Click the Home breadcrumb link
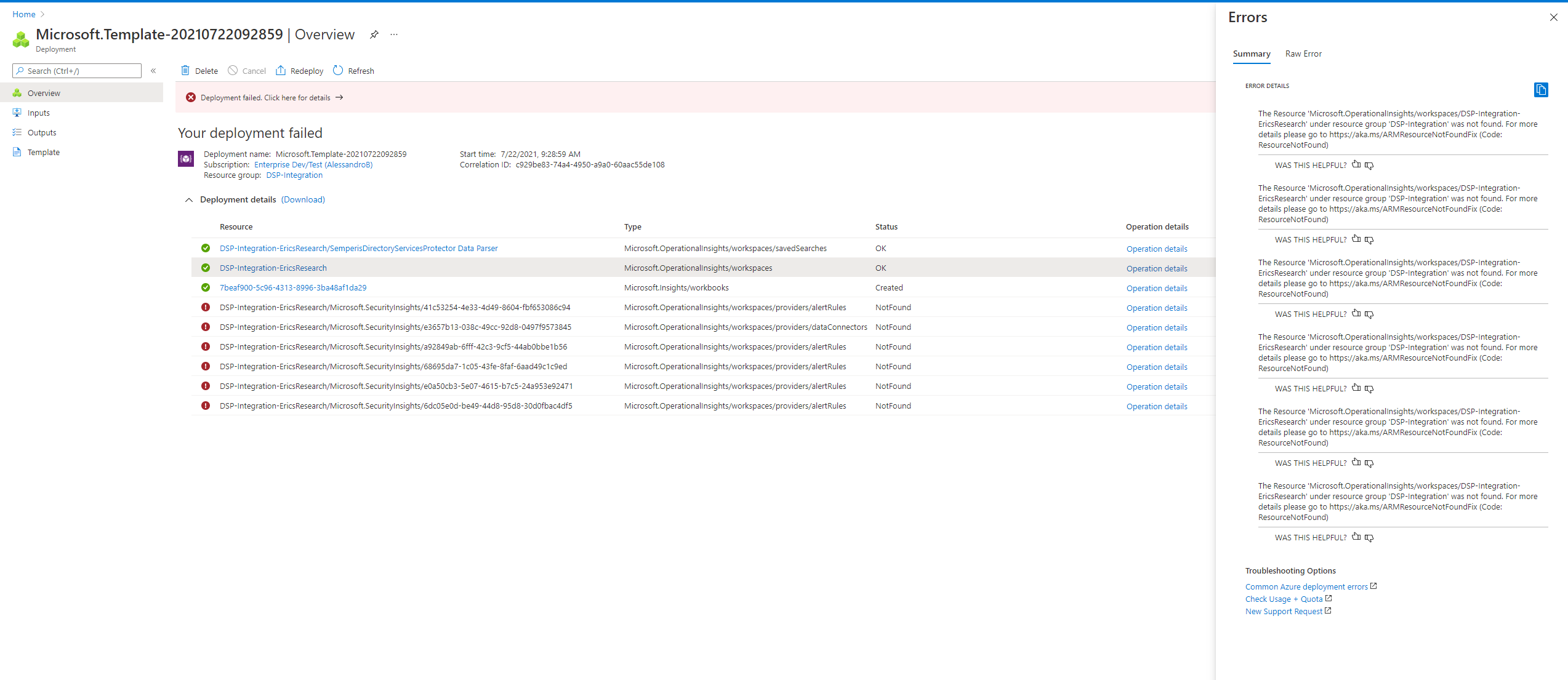 [24, 14]
